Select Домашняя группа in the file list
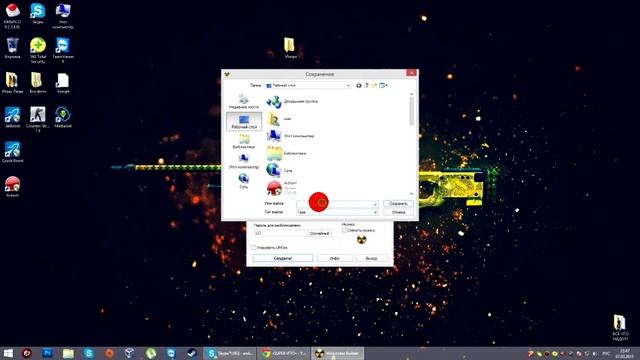The image size is (640, 360). click(292, 102)
